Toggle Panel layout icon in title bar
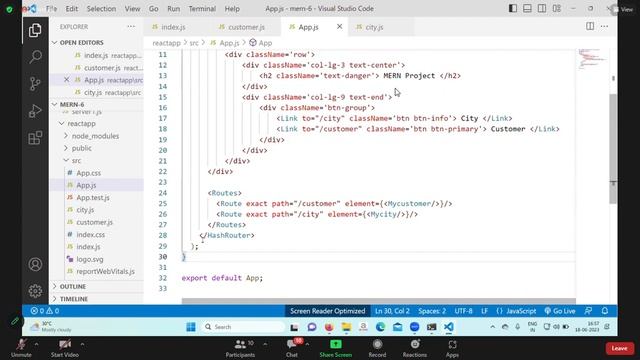The height and width of the screenshot is (360, 640). point(527,9)
